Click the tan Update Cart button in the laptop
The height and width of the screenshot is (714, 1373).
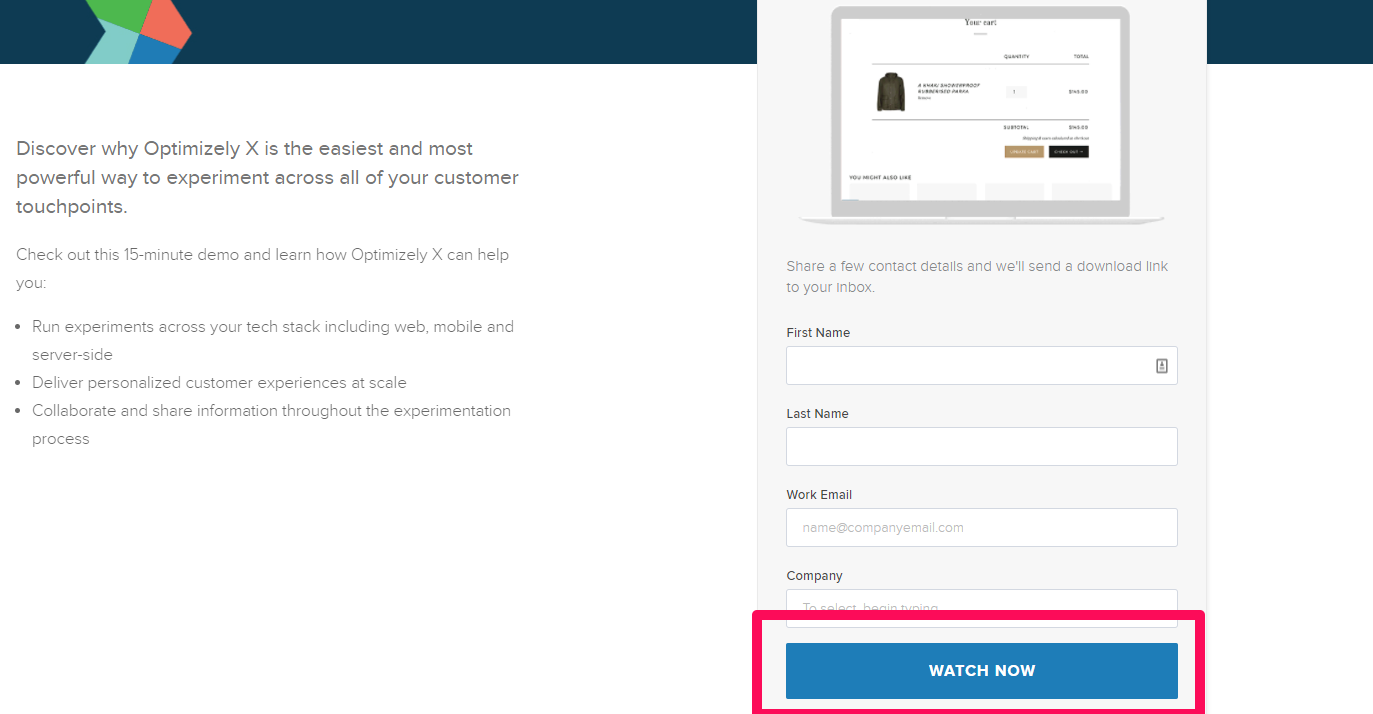[x=1024, y=152]
